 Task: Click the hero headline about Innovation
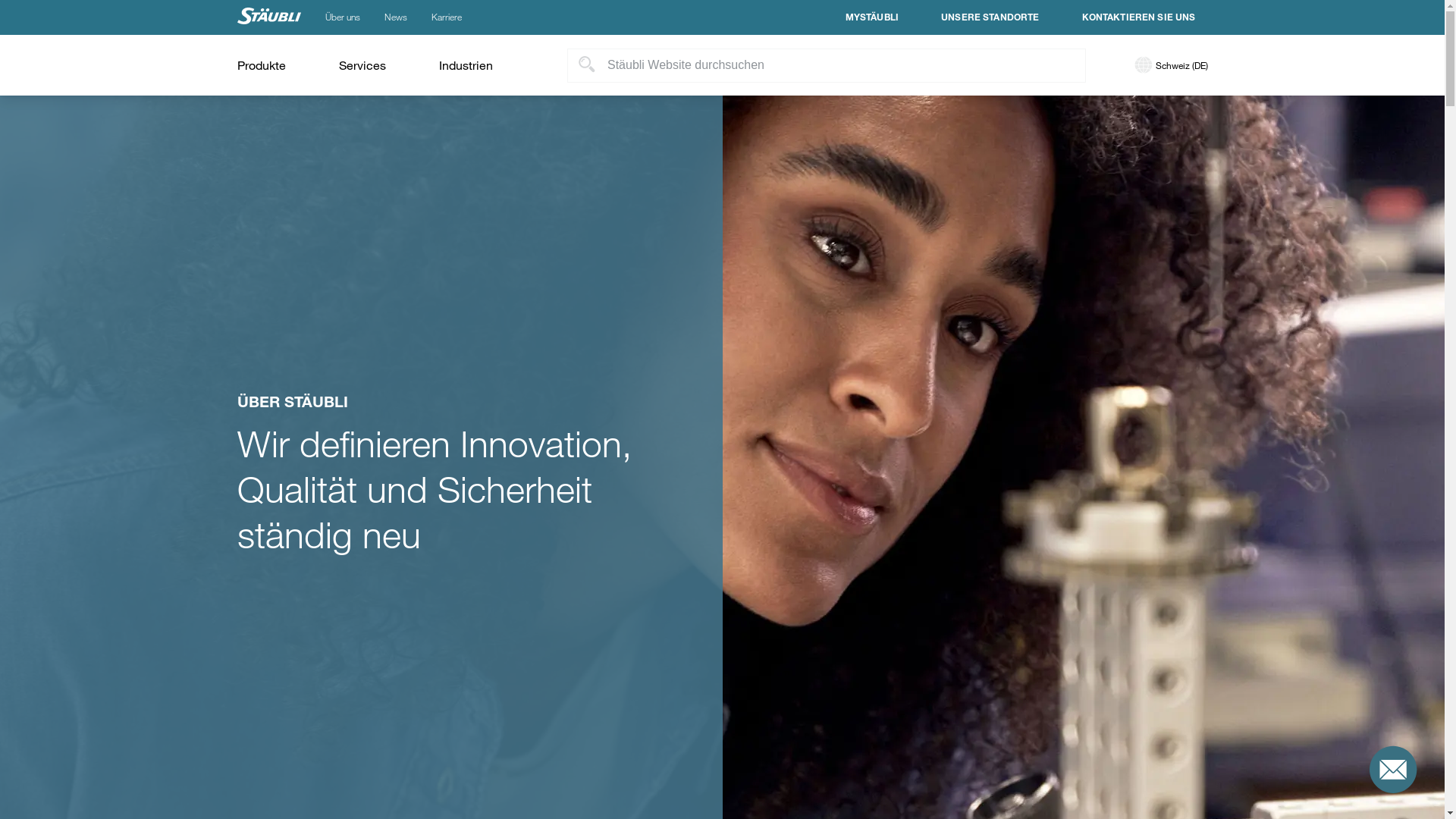pos(434,490)
